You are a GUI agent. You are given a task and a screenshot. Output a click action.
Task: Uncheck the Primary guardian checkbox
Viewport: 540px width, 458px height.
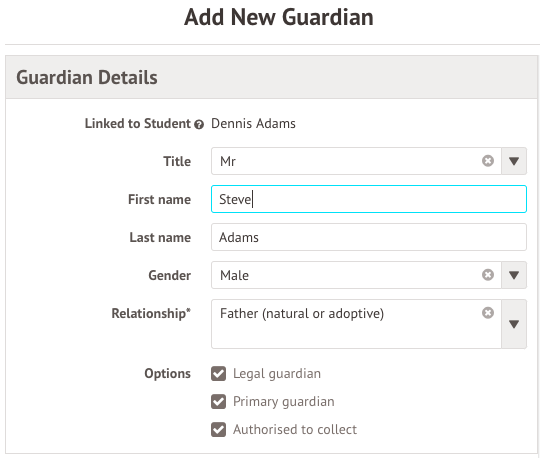click(218, 402)
